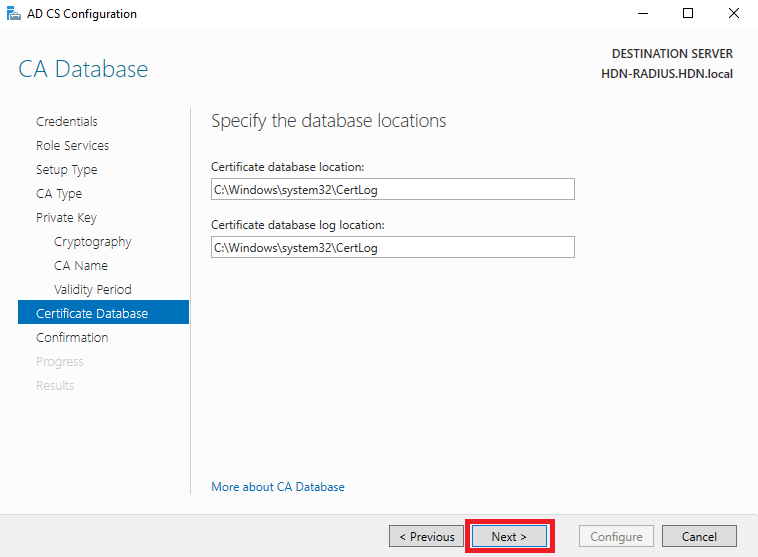
Task: Go to the Confirmation step
Action: tap(72, 337)
